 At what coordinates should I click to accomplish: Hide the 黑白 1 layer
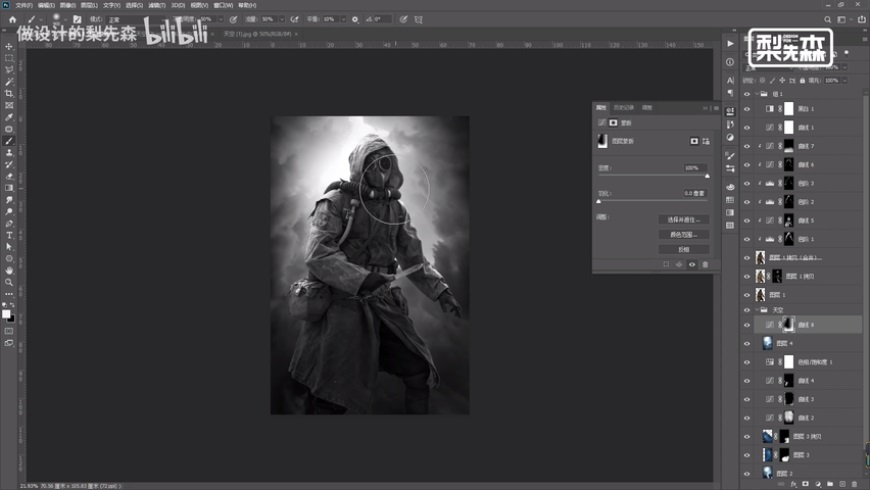[x=747, y=109]
